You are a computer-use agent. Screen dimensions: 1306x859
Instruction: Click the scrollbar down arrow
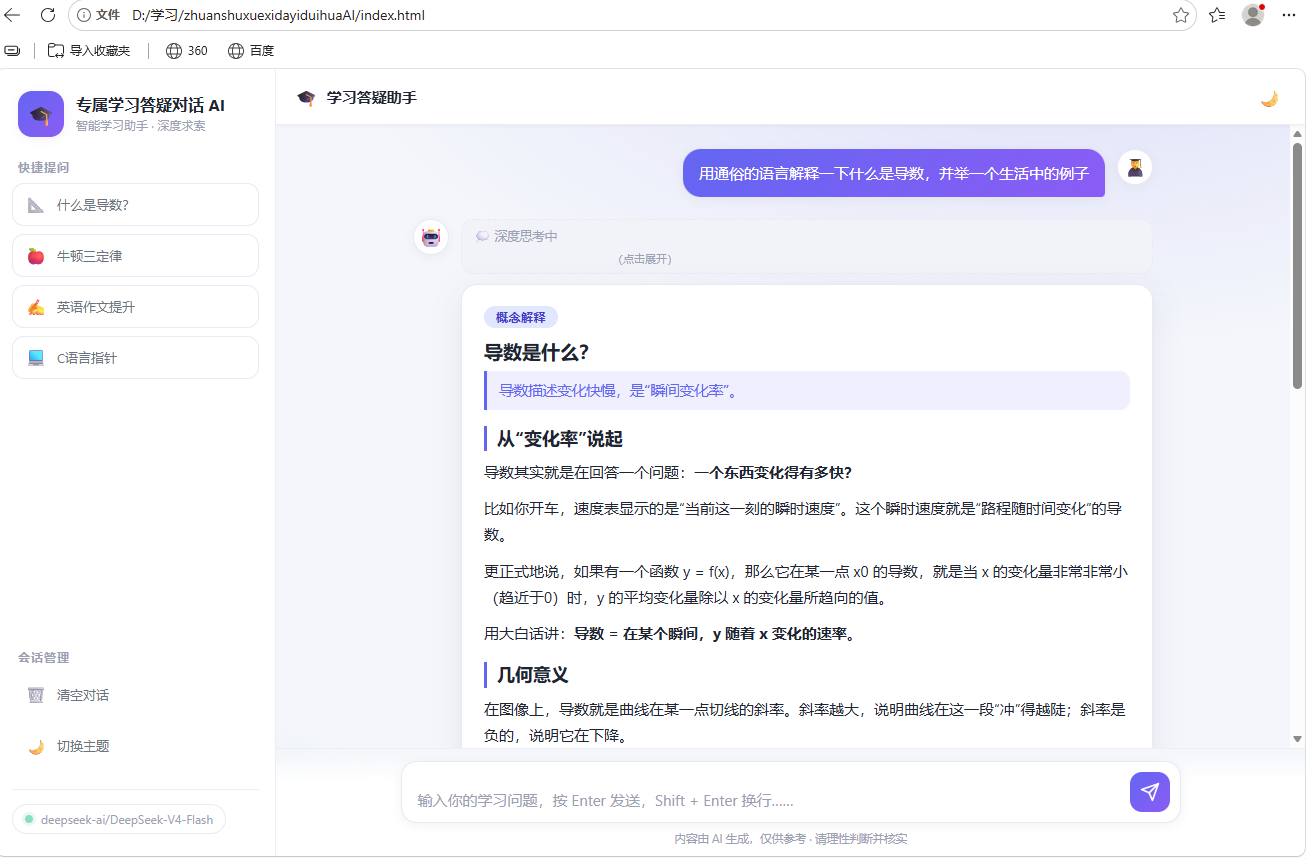point(1297,739)
